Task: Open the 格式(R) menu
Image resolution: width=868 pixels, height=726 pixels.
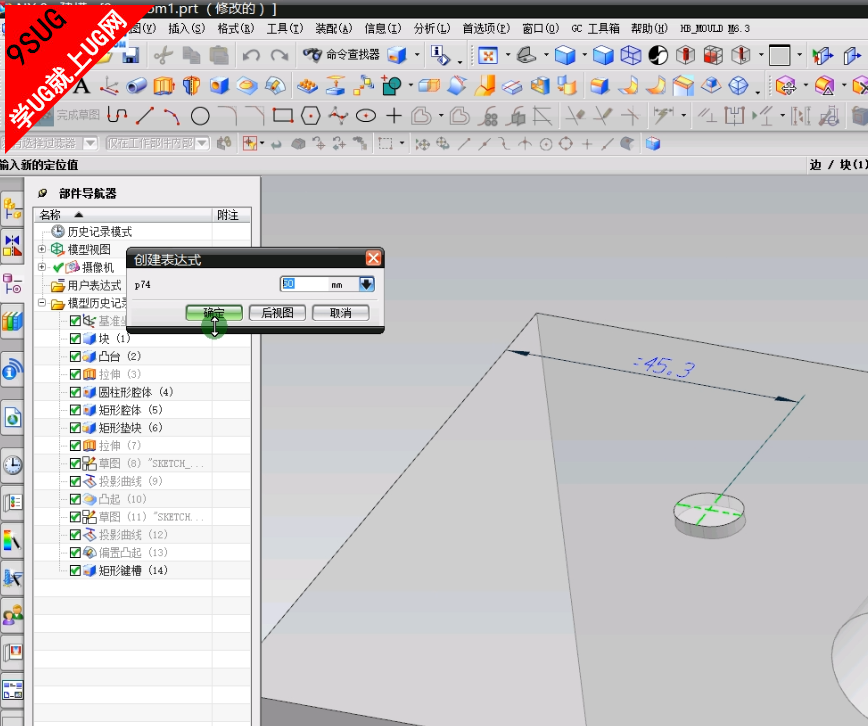Action: coord(236,29)
